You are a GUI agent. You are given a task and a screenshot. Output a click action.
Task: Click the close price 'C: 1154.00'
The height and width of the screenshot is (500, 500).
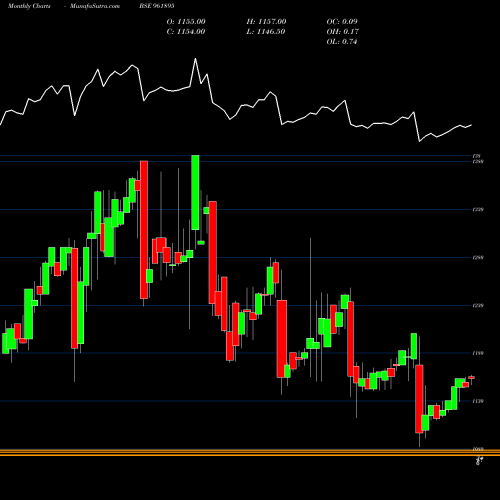tap(186, 32)
